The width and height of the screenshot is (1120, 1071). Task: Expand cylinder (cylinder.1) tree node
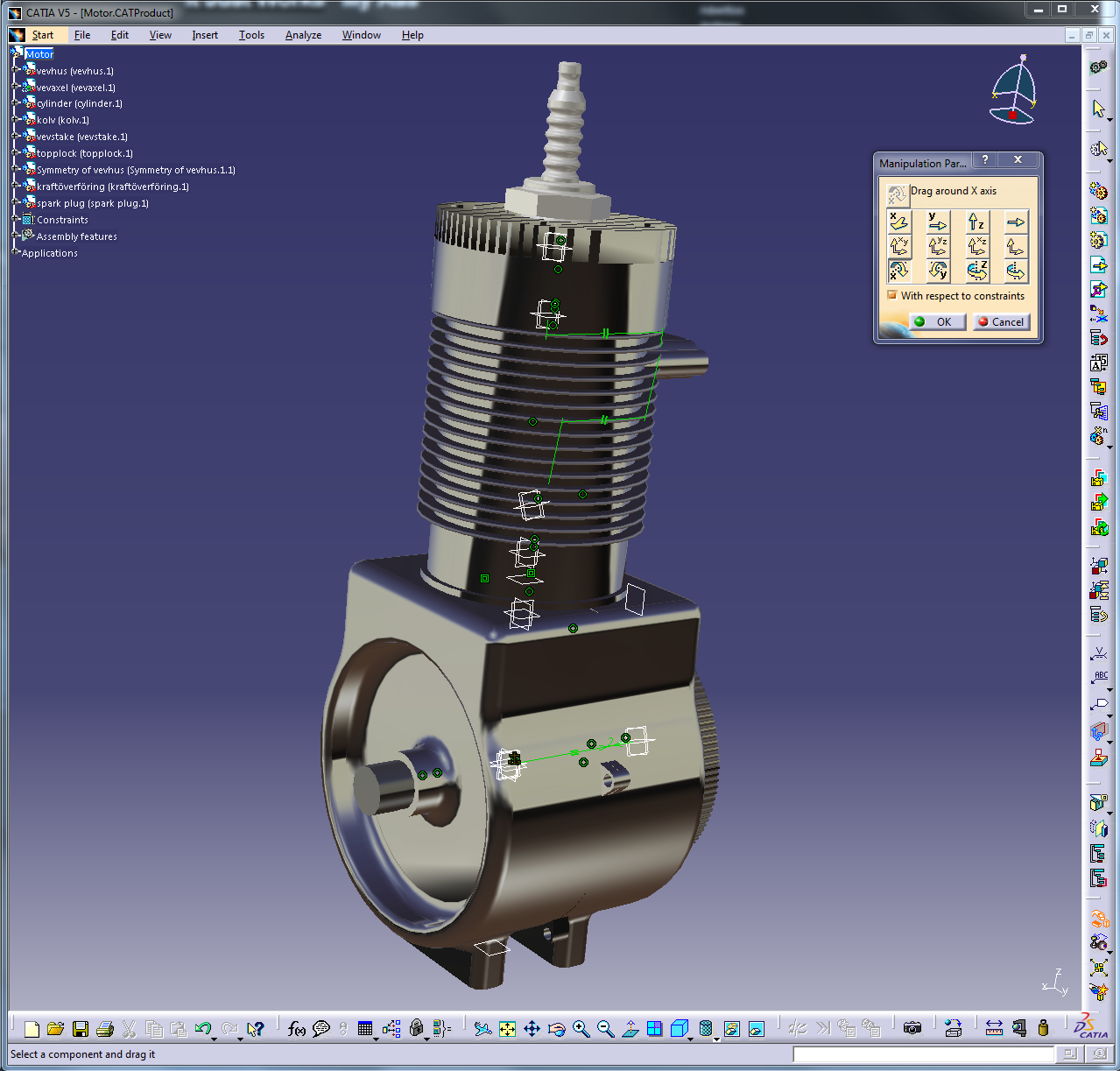pos(16,103)
